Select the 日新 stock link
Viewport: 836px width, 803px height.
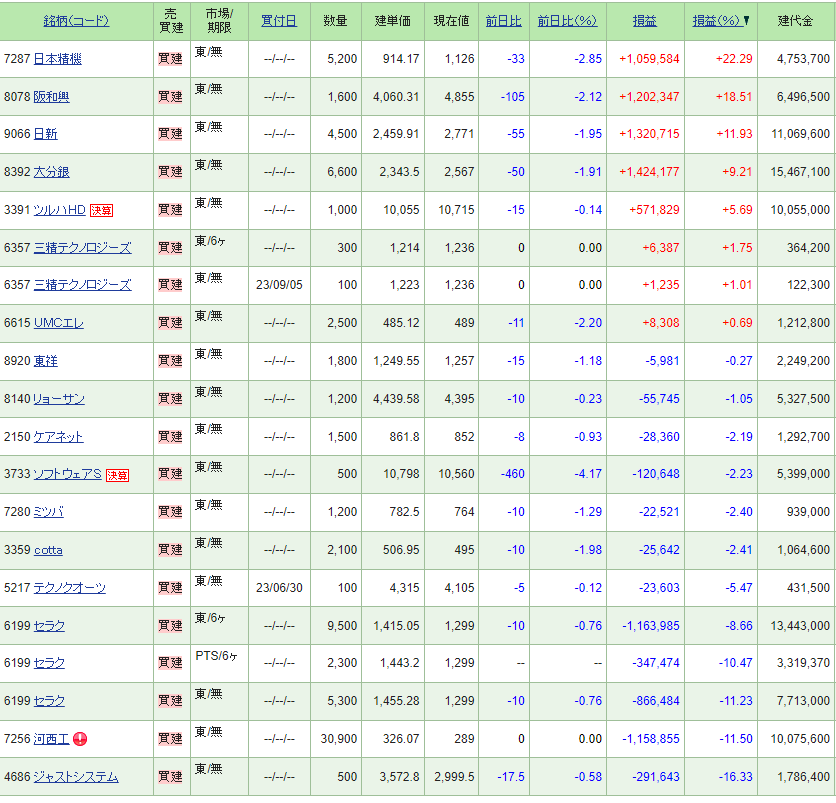pyautogui.click(x=45, y=134)
